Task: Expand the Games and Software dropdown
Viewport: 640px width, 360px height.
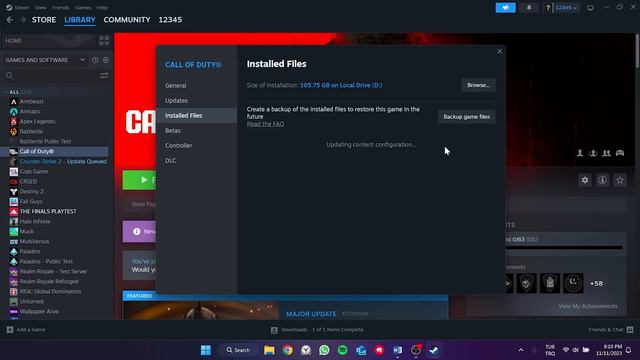Action: pyautogui.click(x=82, y=60)
